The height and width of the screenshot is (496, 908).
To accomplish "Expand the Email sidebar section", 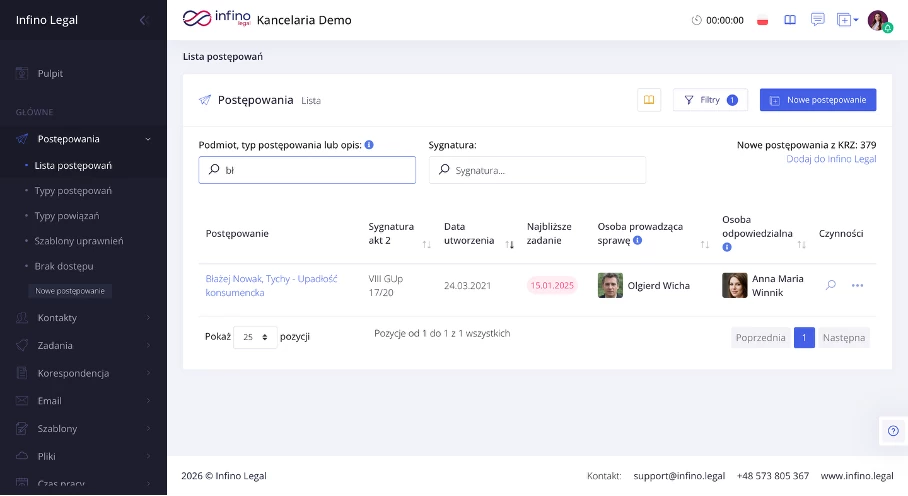I will [x=83, y=401].
